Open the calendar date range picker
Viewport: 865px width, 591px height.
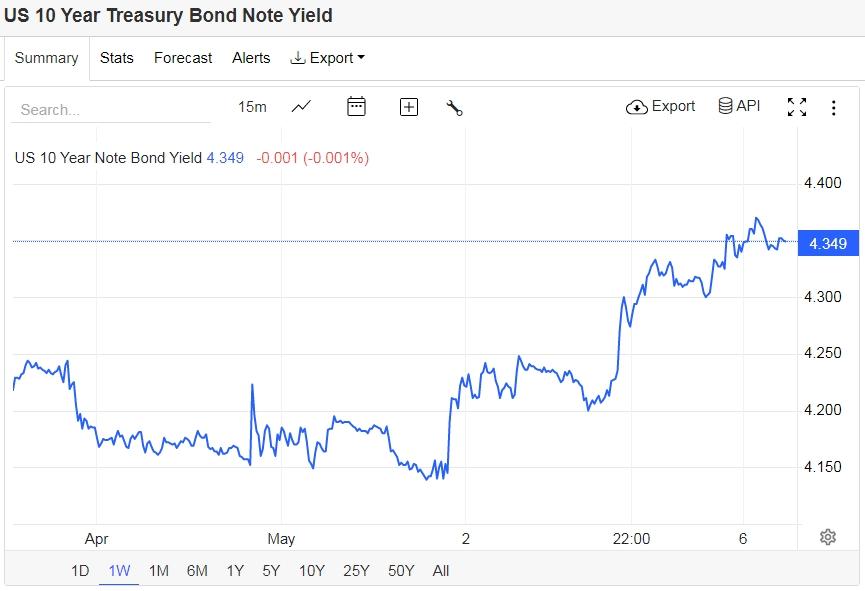tap(356, 107)
